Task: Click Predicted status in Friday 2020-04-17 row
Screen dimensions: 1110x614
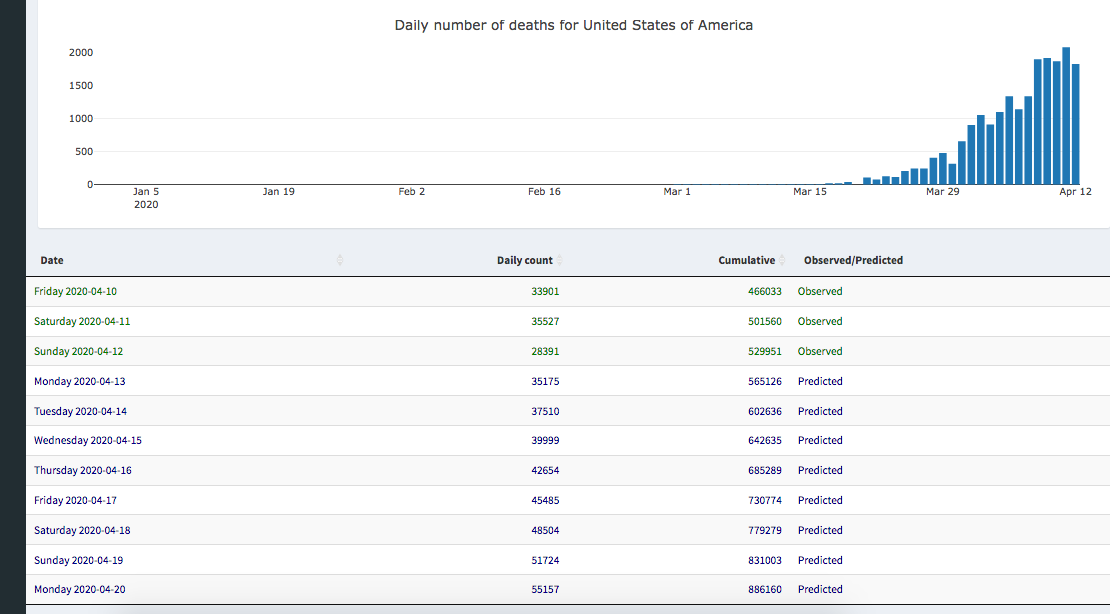Action: [820, 500]
